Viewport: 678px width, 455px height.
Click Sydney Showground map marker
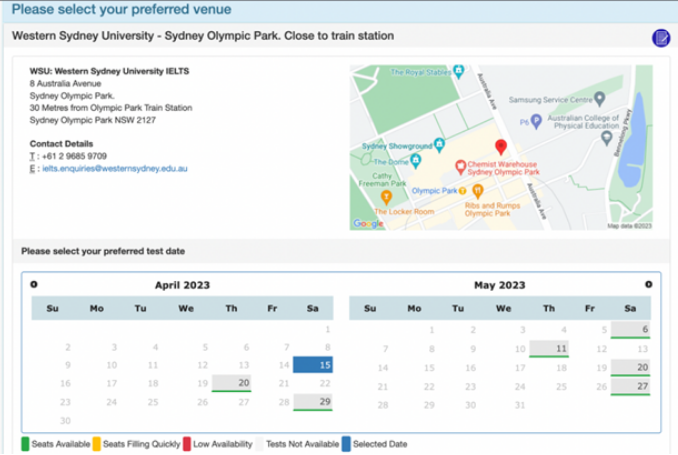[x=440, y=145]
